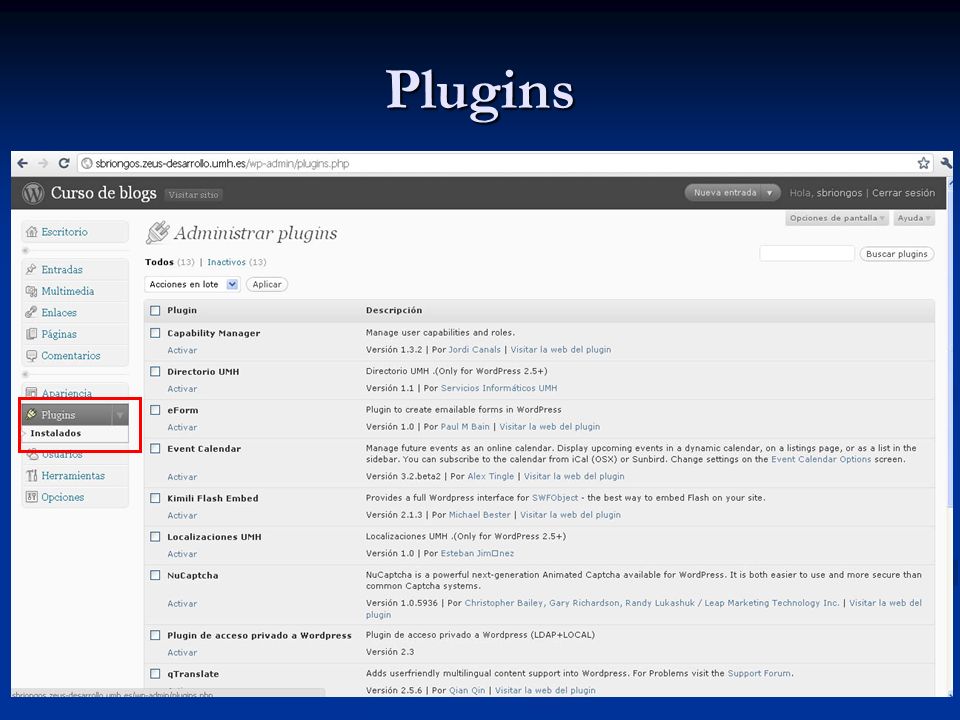The height and width of the screenshot is (720, 960).
Task: Click the Aplicar button
Action: pos(267,284)
